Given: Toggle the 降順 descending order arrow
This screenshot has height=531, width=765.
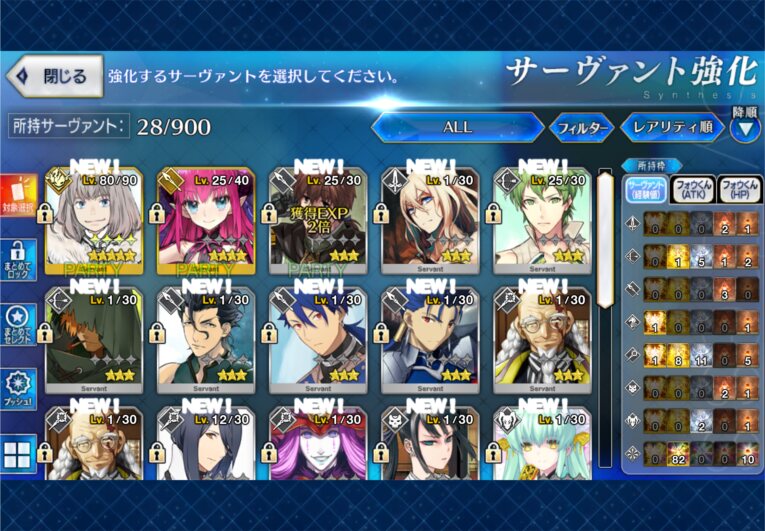Looking at the screenshot, I should click(x=745, y=130).
